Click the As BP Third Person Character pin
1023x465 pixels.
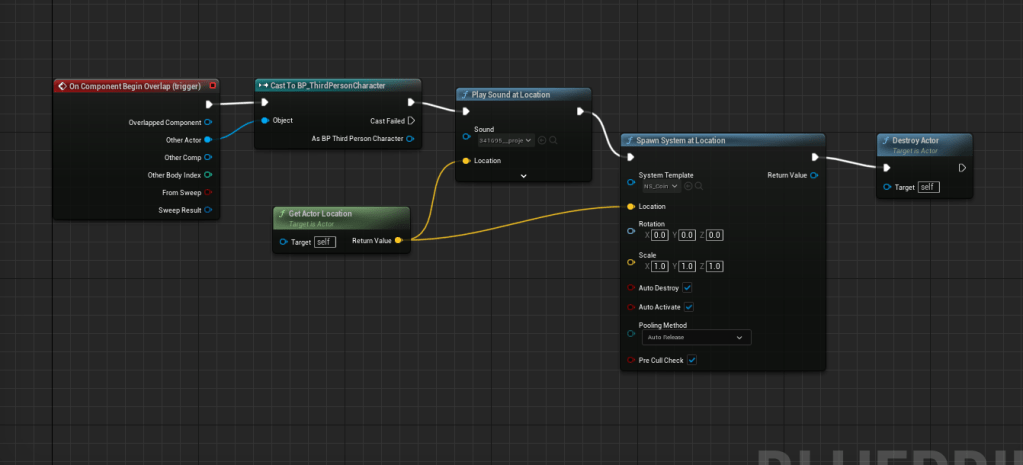pyautogui.click(x=410, y=138)
